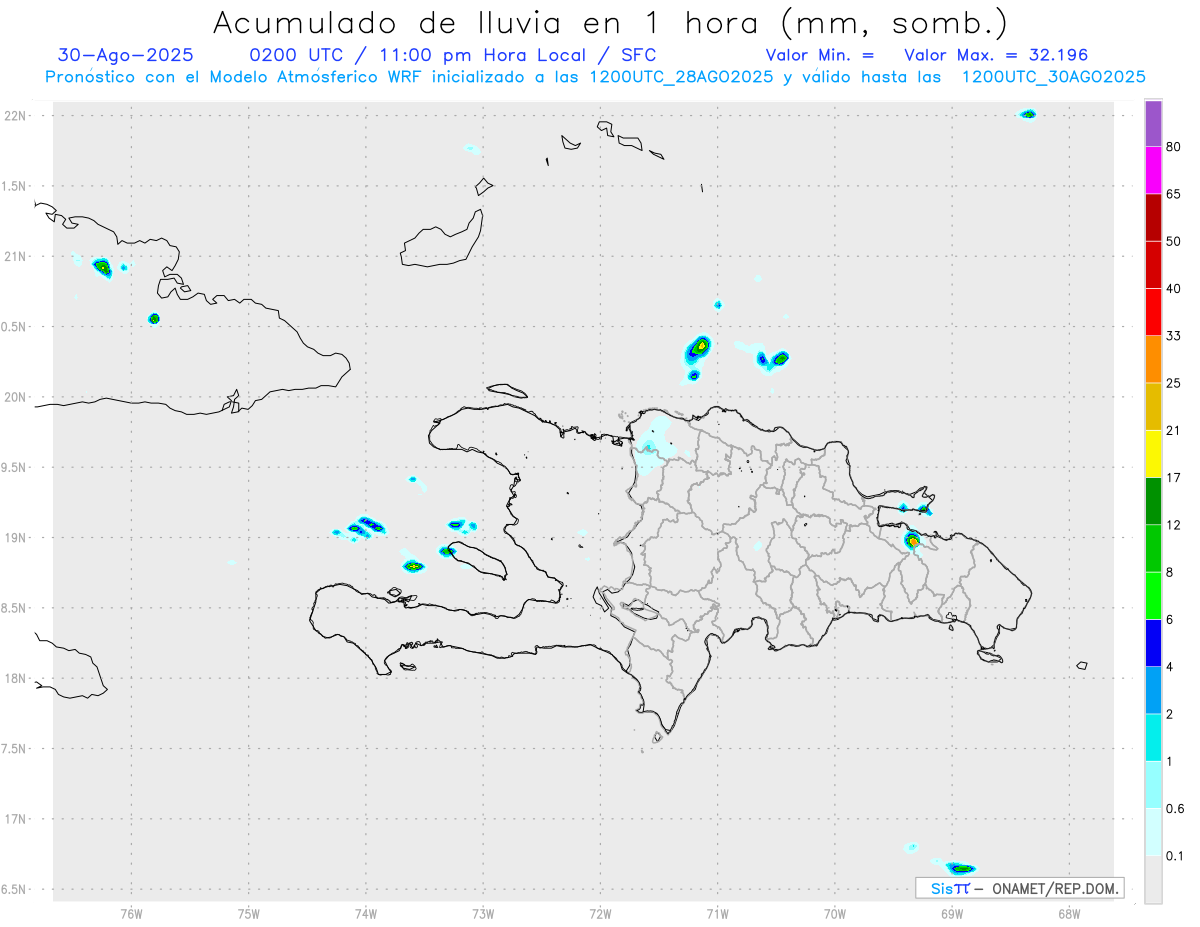Pick the orange swatch between 25 and 33
The image size is (1200, 927).
[1153, 359]
